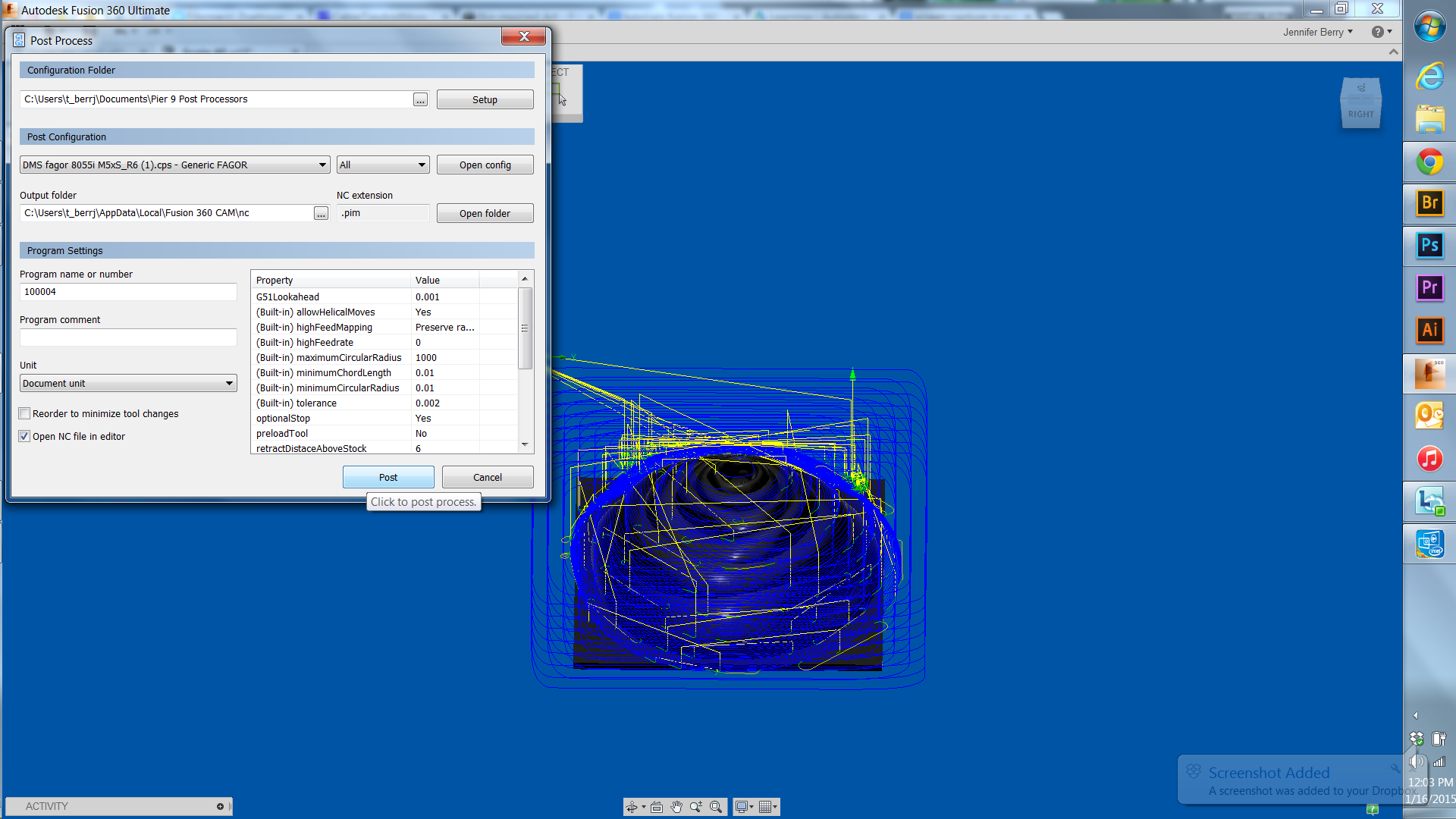The image size is (1456, 819).
Task: Click the highFeedMapping value Preserve ra...
Action: 445,327
